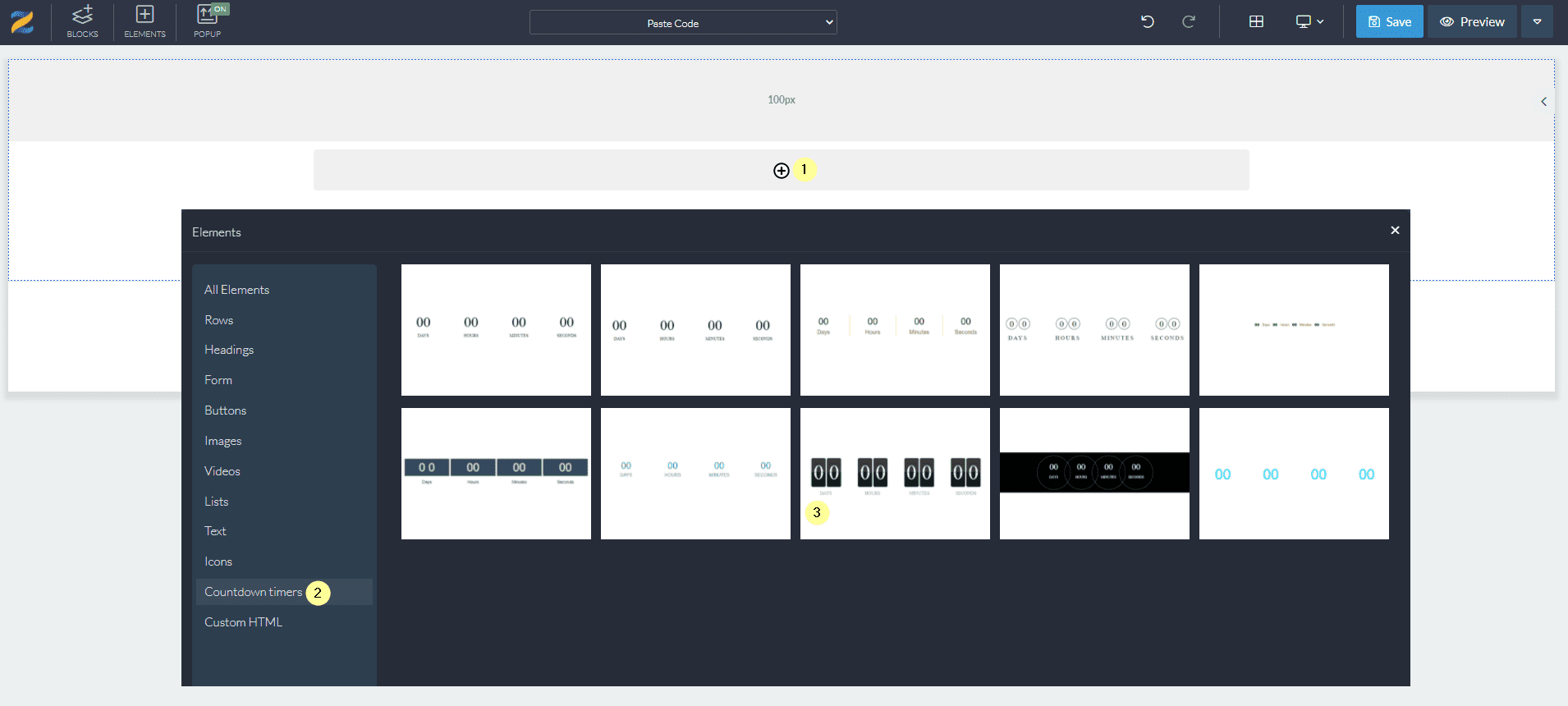Open the Elements panel from toolbar

[x=144, y=22]
